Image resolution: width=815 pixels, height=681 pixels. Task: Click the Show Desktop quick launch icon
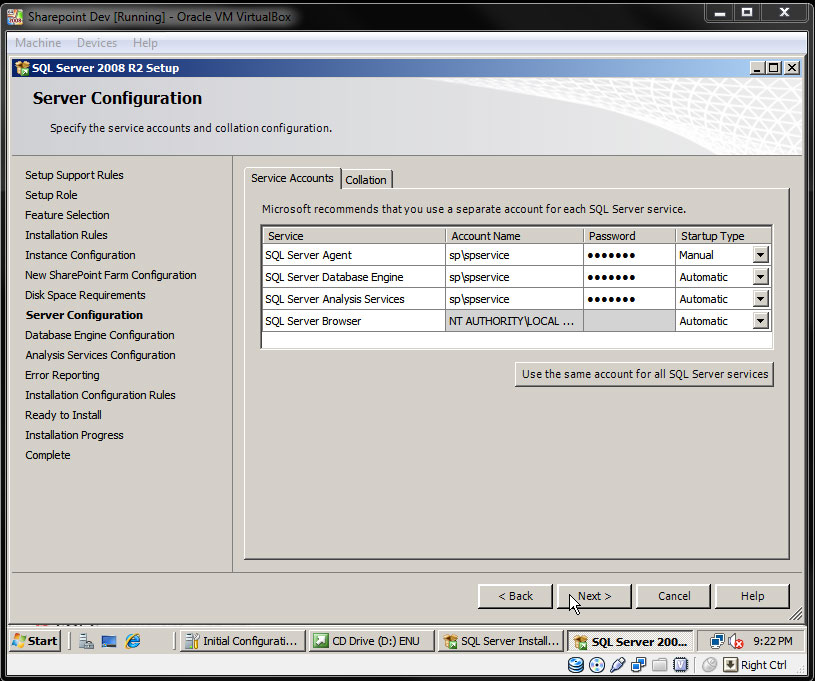pyautogui.click(x=109, y=641)
